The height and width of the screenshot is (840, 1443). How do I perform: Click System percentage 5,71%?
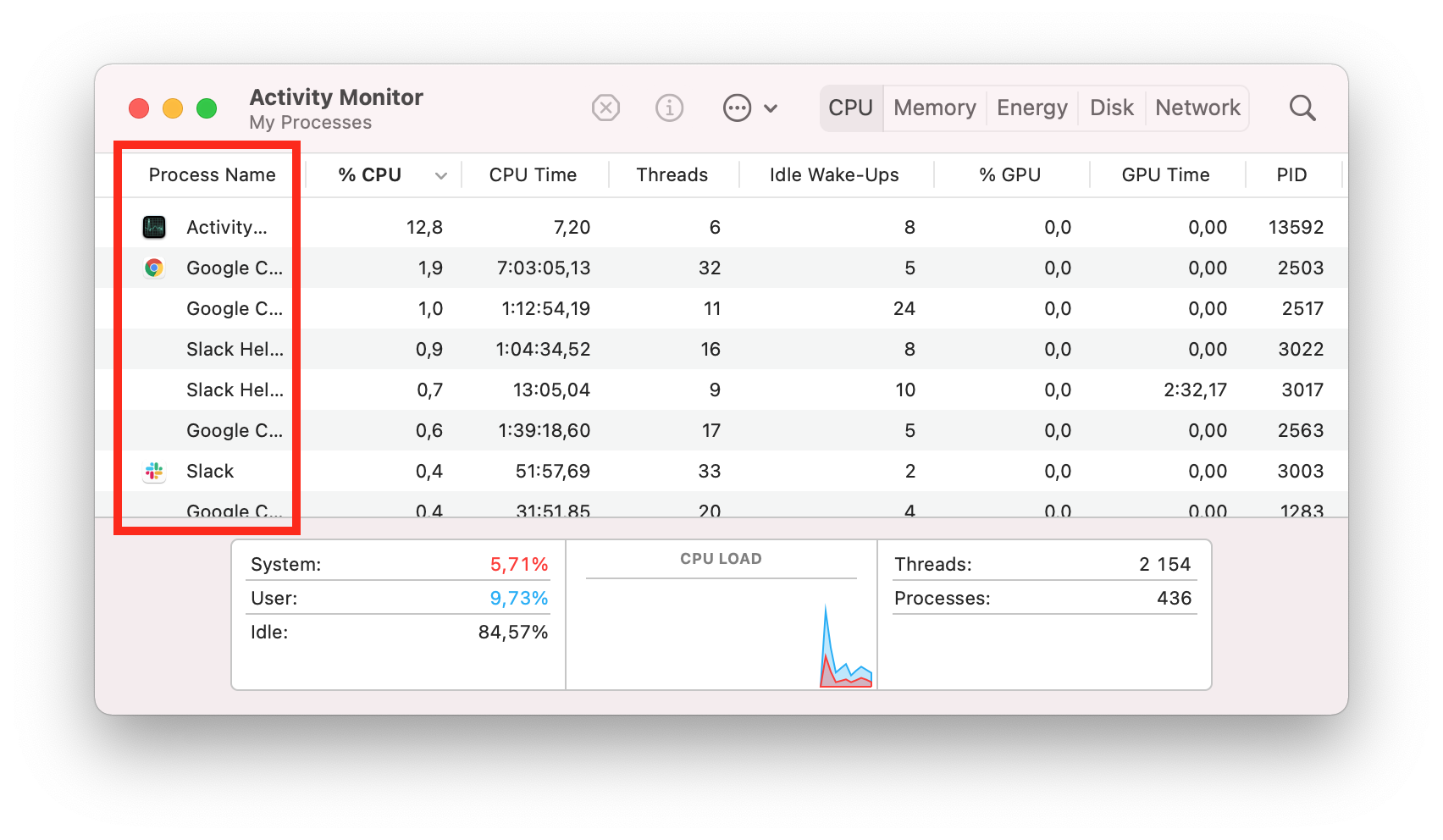519,564
